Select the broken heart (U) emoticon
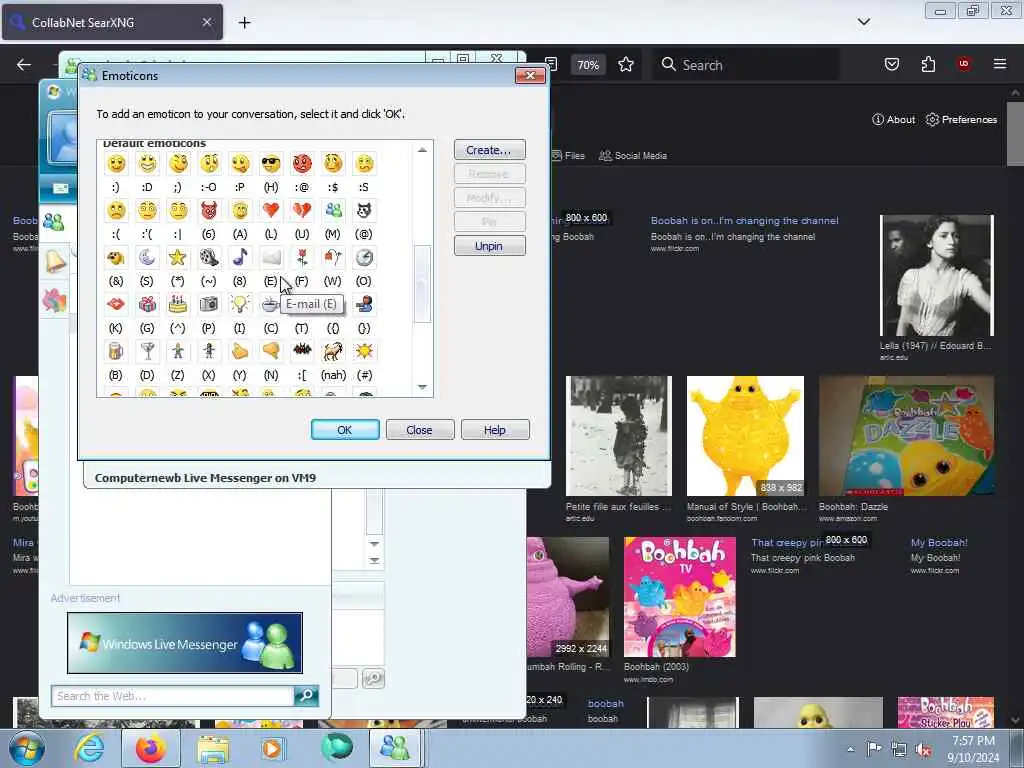This screenshot has width=1024, height=768. click(302, 210)
